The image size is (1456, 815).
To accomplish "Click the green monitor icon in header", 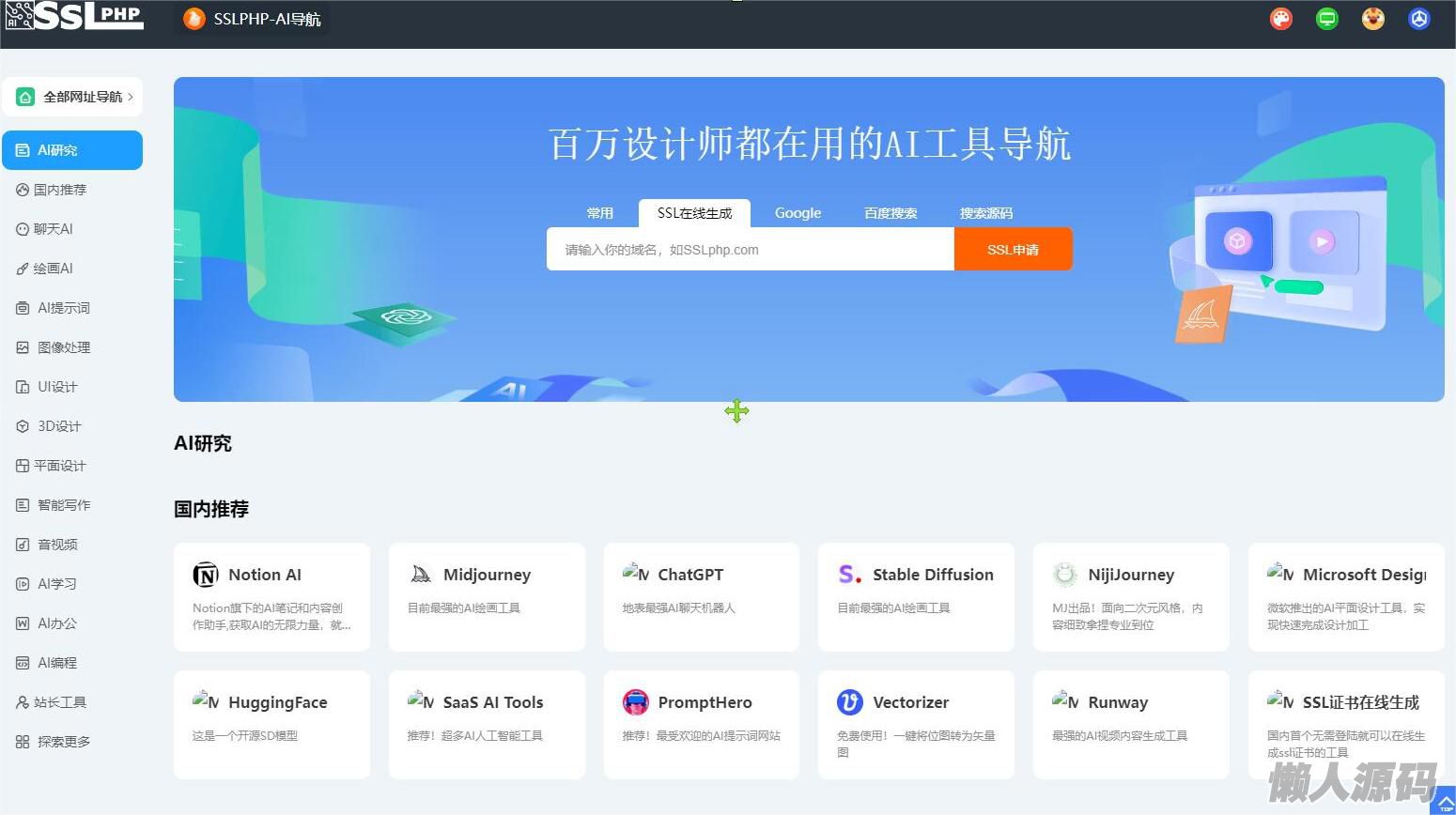I will 1327,19.
